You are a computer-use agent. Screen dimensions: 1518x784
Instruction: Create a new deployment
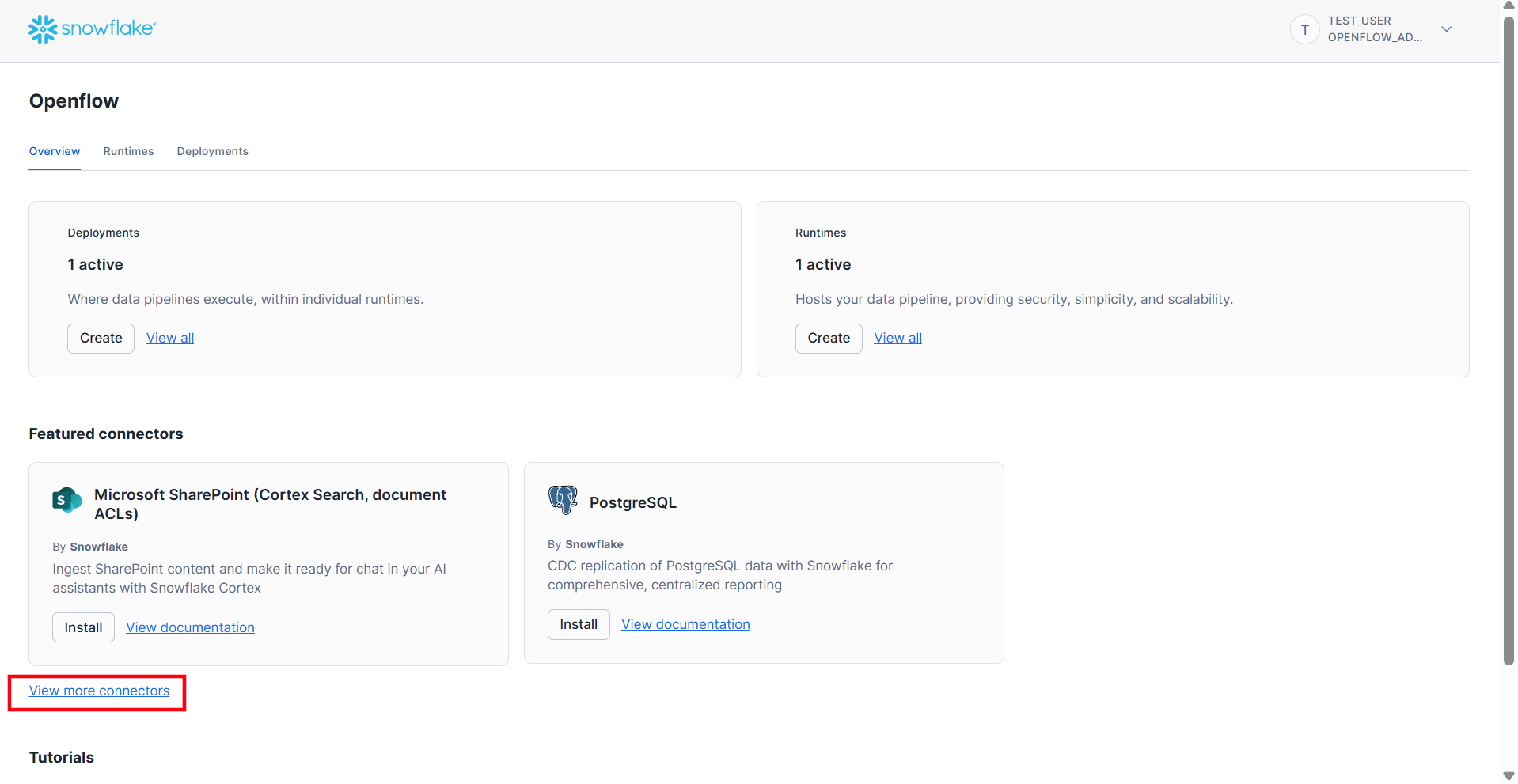(101, 339)
